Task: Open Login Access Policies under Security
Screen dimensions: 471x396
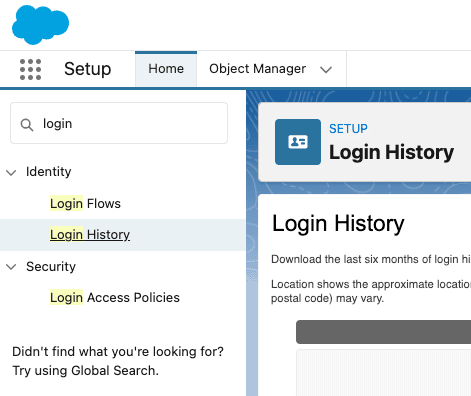Action: (115, 297)
